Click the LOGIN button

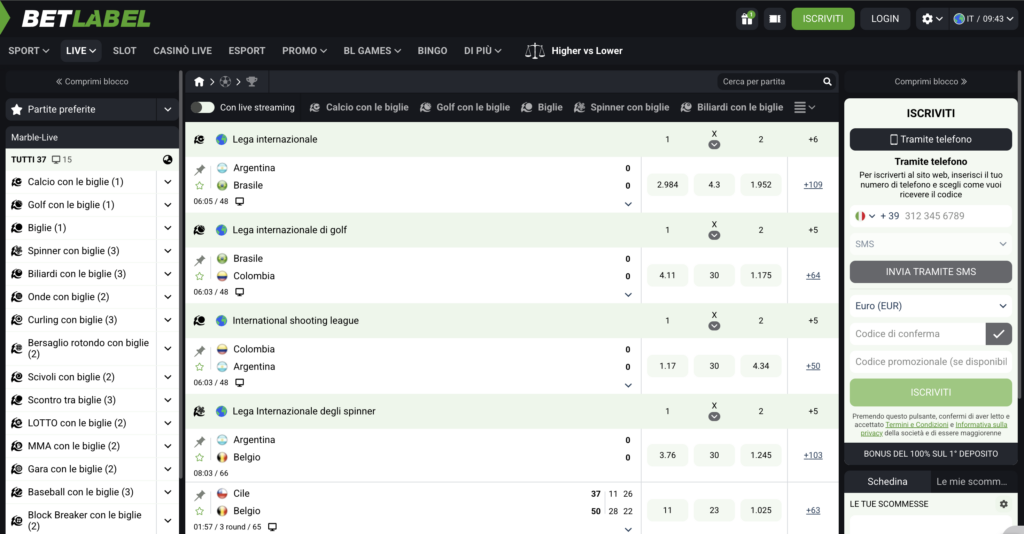885,19
